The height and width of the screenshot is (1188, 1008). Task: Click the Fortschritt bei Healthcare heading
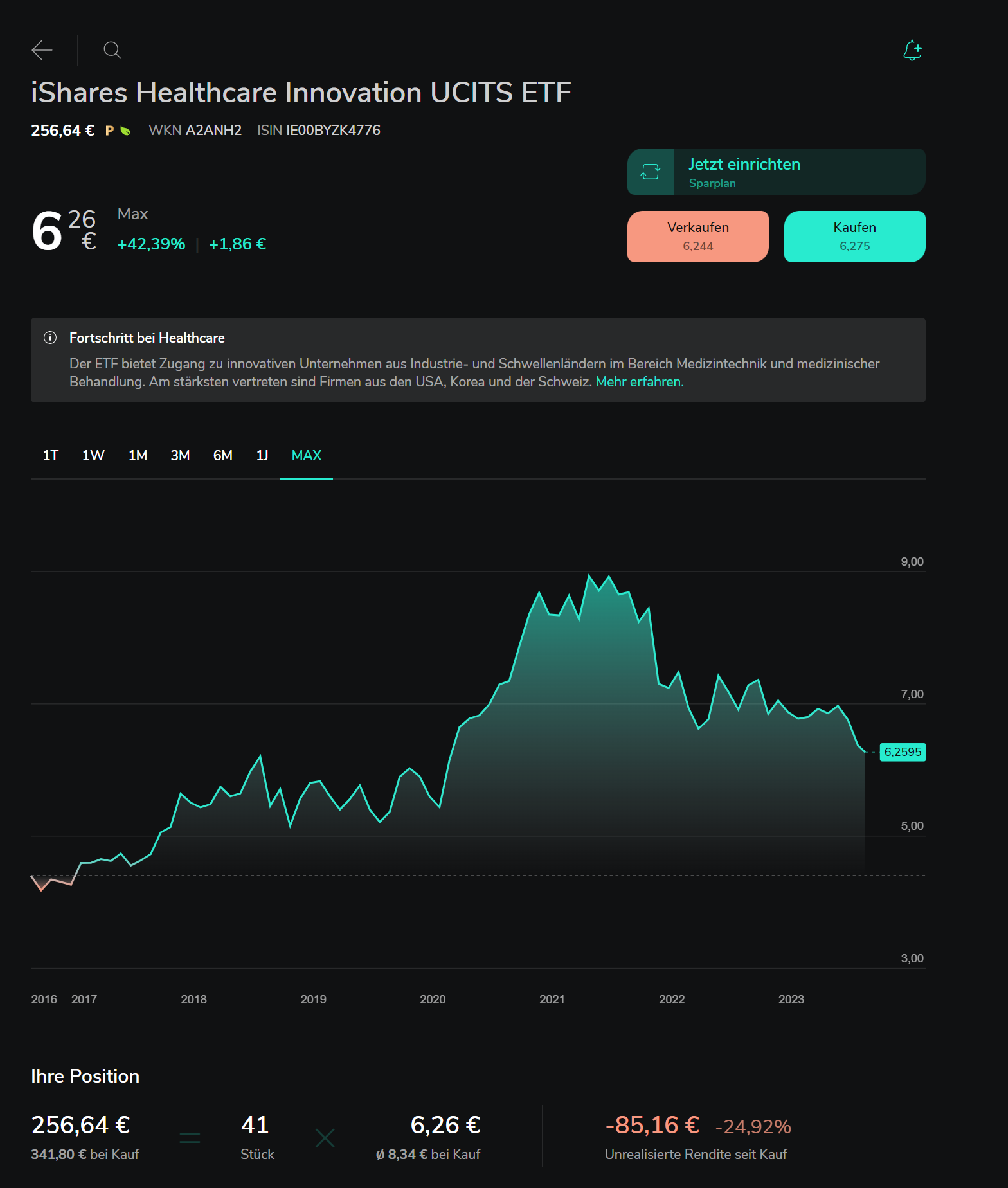click(147, 338)
